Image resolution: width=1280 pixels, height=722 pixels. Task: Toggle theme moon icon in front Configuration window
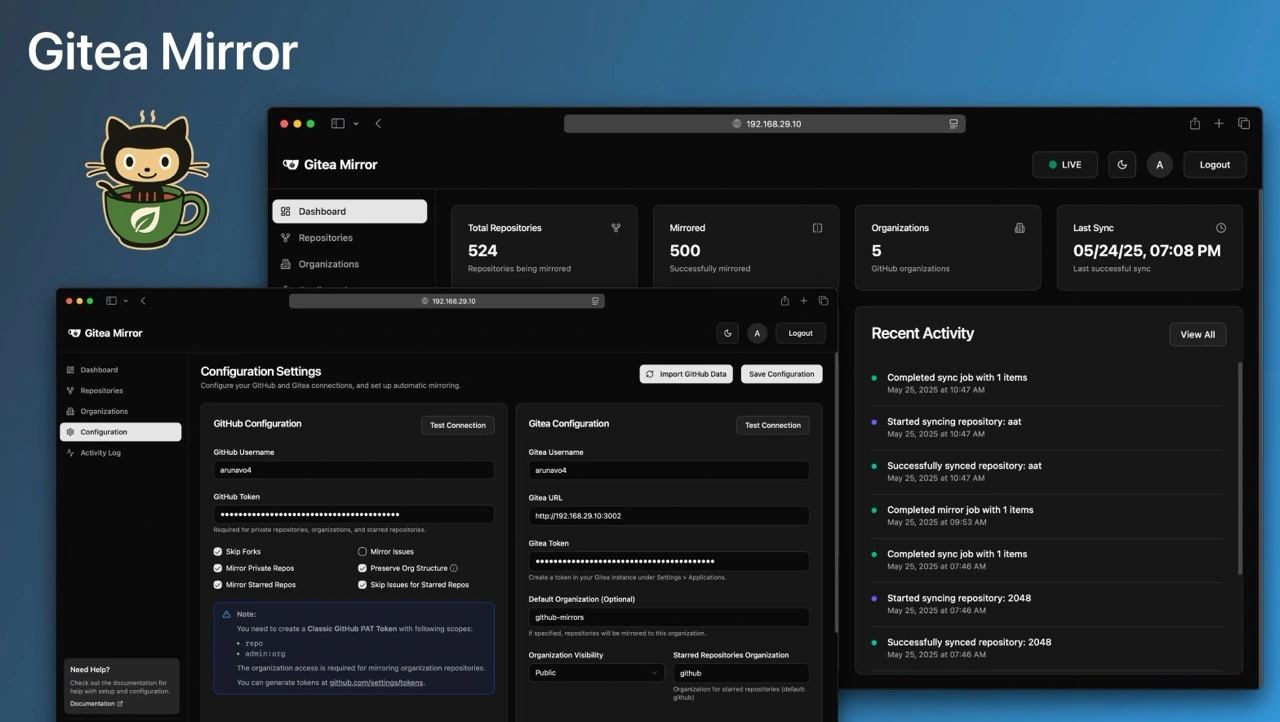point(728,333)
